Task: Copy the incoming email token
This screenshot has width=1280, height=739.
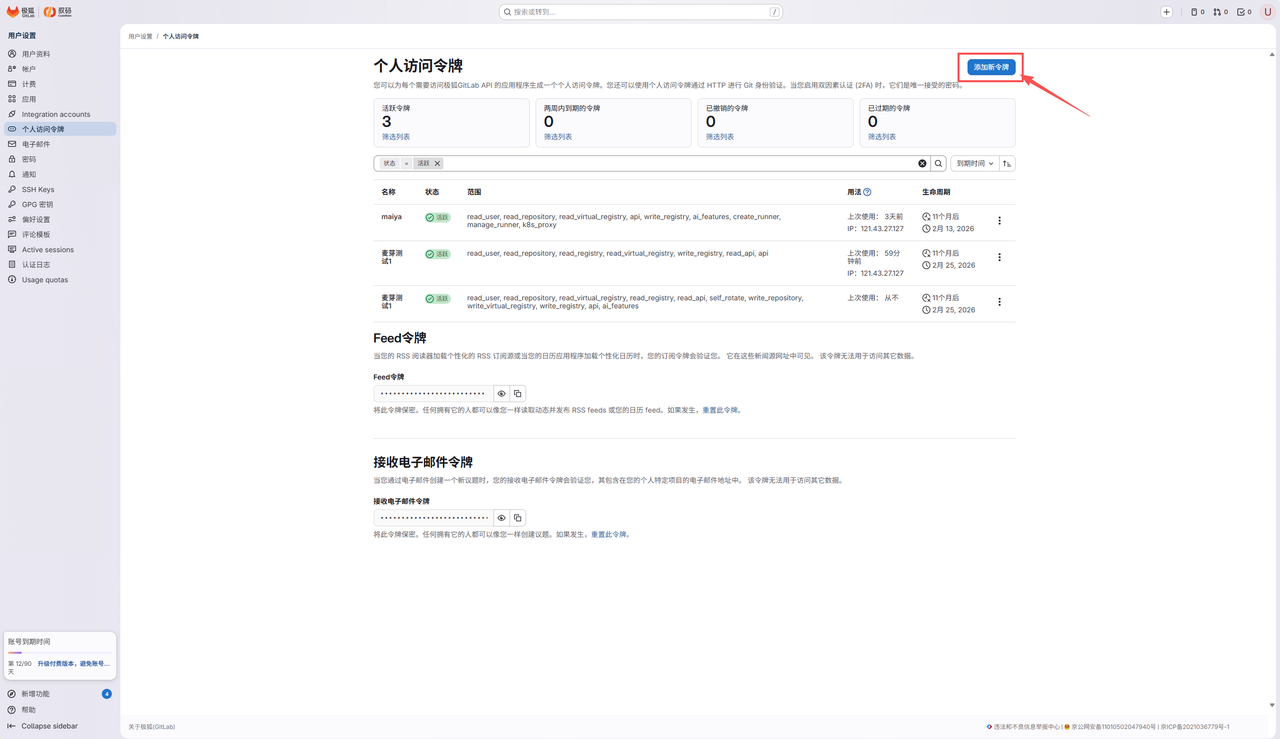Action: [517, 518]
